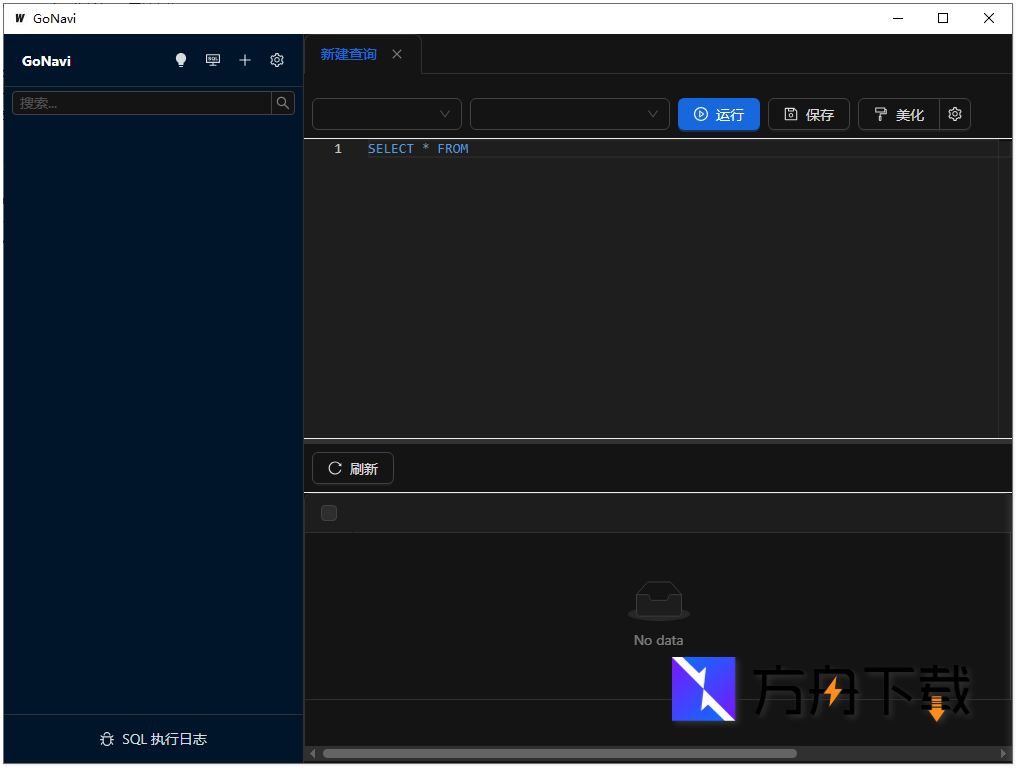Click the lightbulb theme icon in sidebar
This screenshot has width=1017, height=768.
pos(181,60)
